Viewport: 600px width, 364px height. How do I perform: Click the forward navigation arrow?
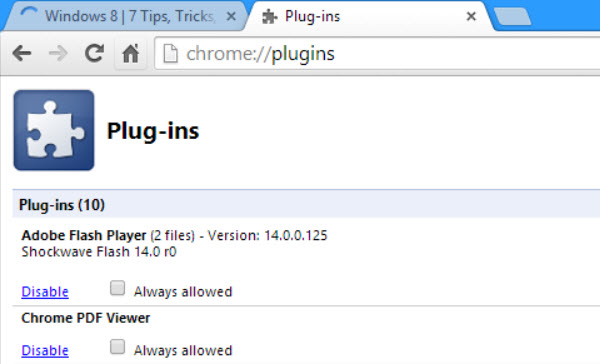coord(58,53)
